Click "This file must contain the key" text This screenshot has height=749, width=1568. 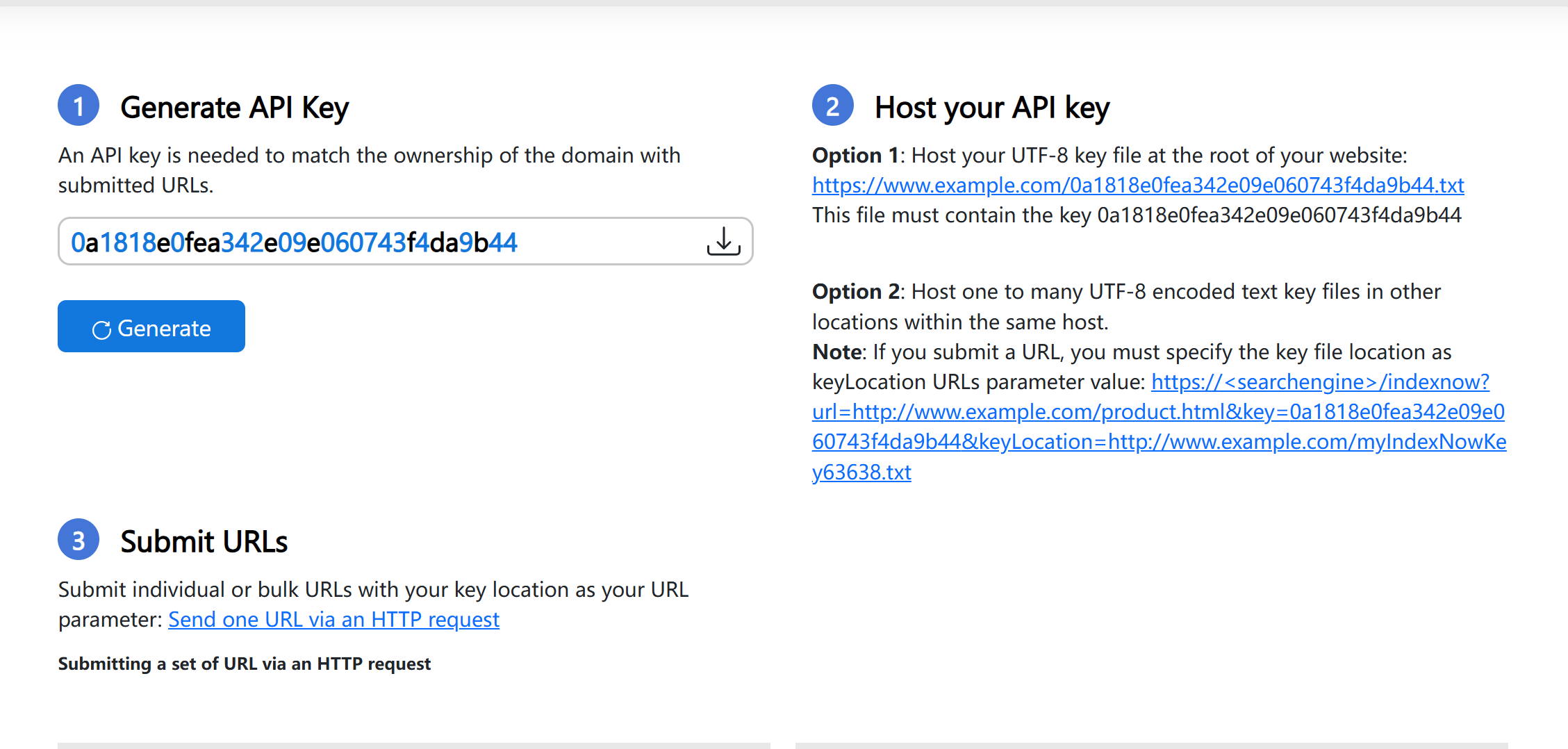pyautogui.click(x=1137, y=215)
